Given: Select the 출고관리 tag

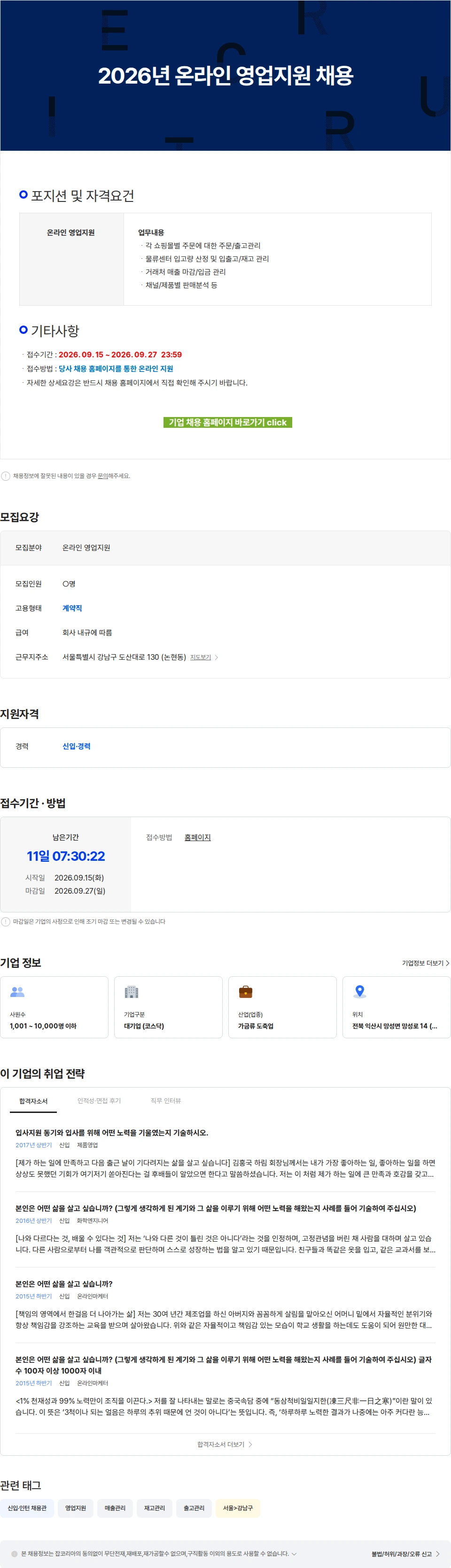Looking at the screenshot, I should click(x=194, y=1507).
